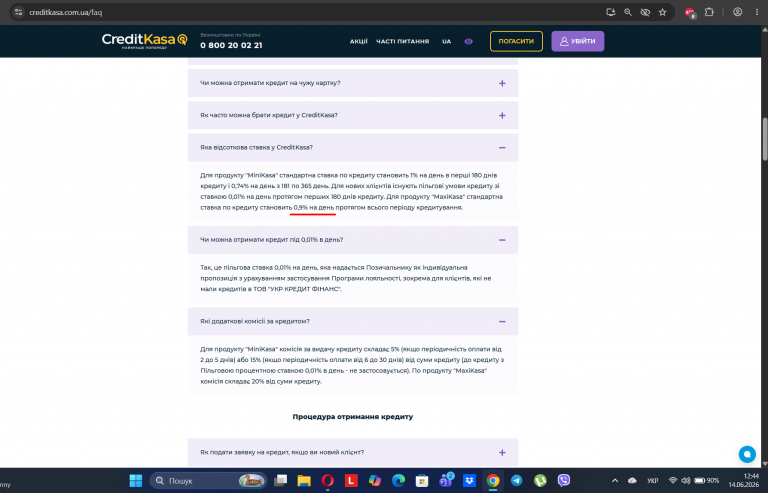
Task: Collapse 'Яка відсоткова ставка у CreditKasa?' section
Action: click(x=353, y=147)
